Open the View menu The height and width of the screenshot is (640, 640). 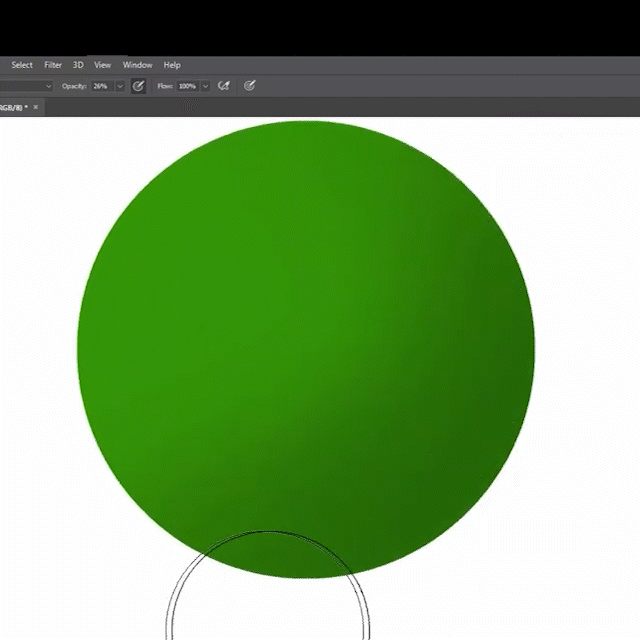102,65
